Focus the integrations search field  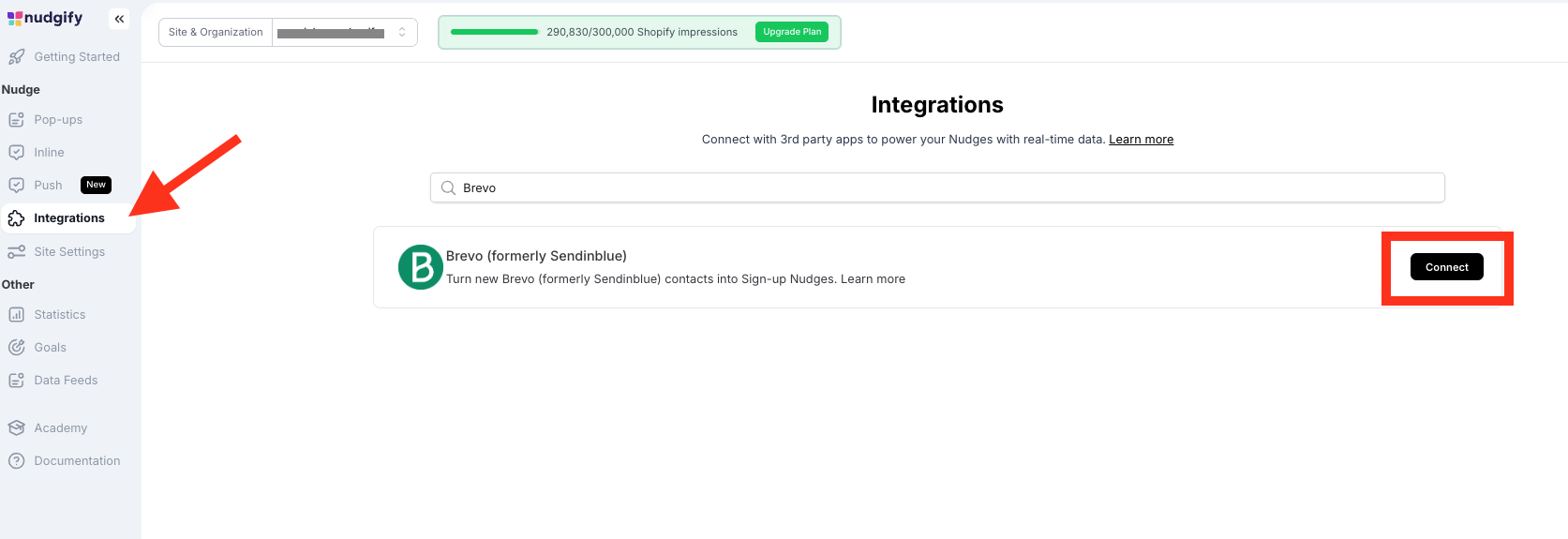pyautogui.click(x=937, y=187)
